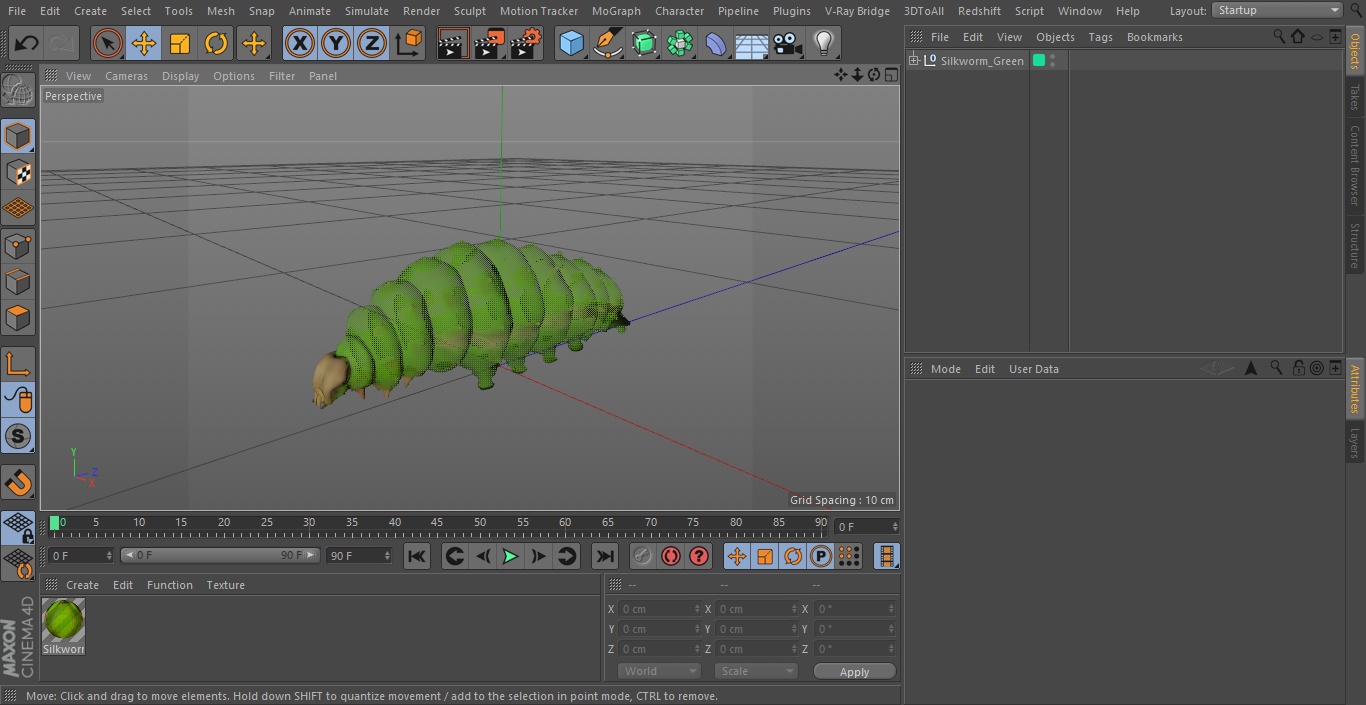Click the preview range slider bar
The width and height of the screenshot is (1366, 705).
point(220,555)
